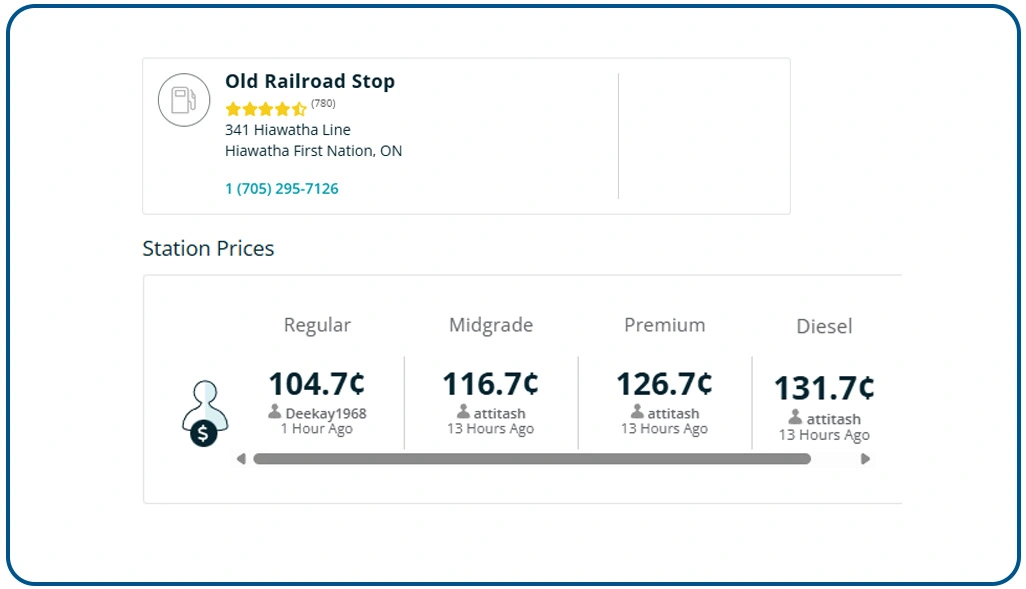This screenshot has width=1026, height=589.
Task: Select the Diesel fuel column header
Action: point(824,326)
